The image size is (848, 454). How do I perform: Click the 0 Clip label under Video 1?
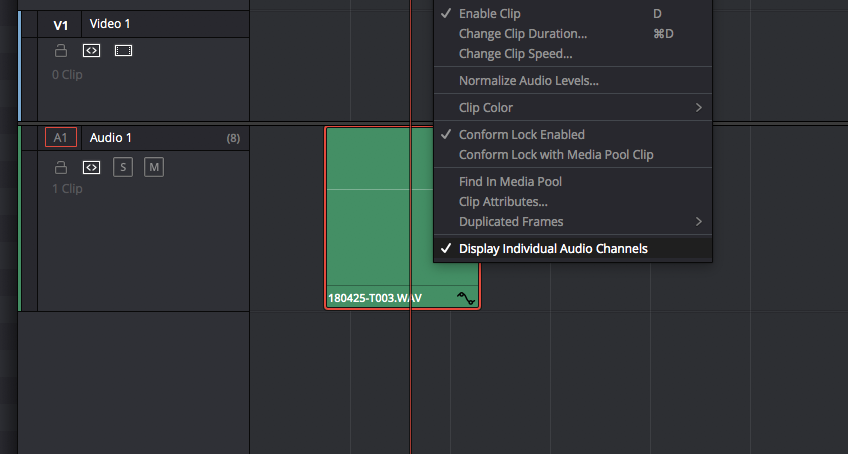coord(67,75)
